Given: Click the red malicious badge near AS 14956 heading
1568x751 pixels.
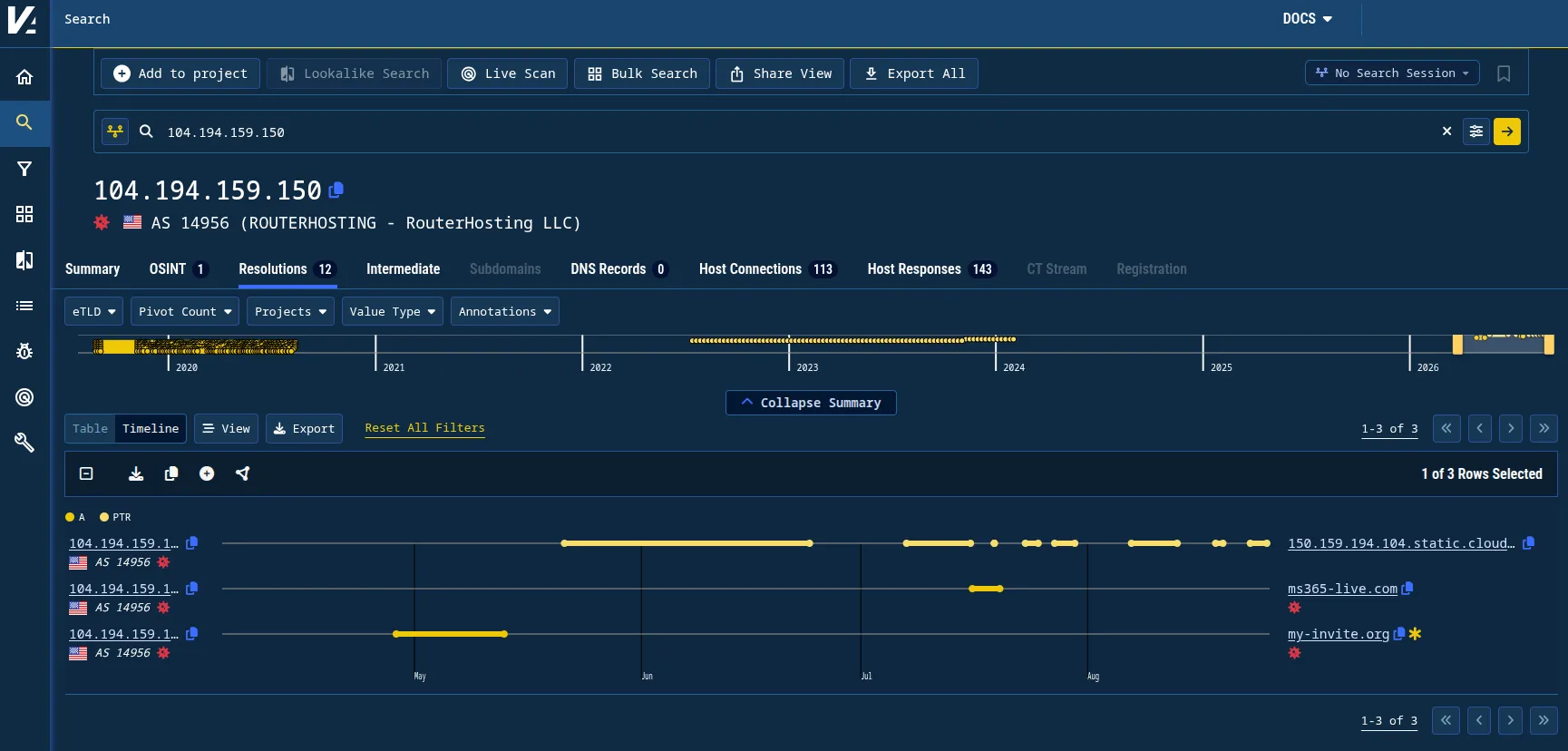Looking at the screenshot, I should [102, 222].
